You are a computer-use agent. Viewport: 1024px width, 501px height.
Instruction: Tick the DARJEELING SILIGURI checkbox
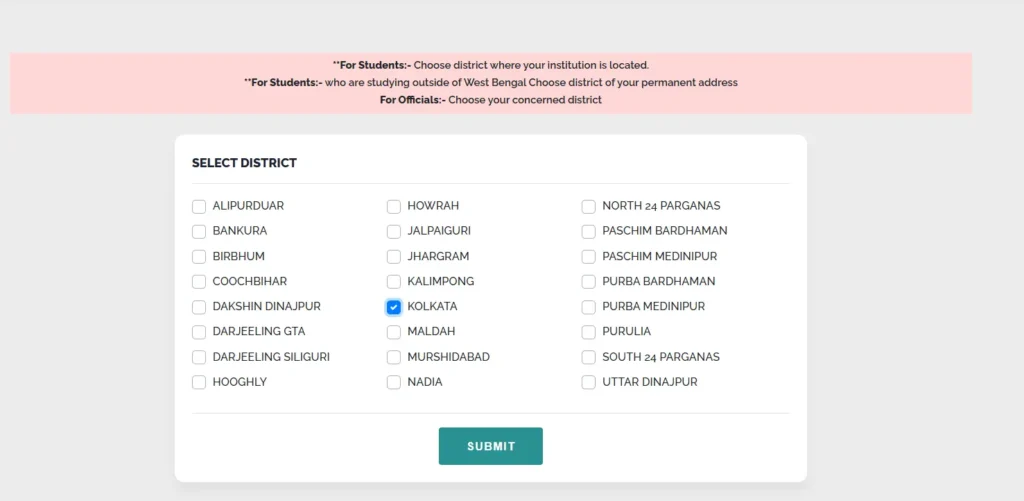199,357
